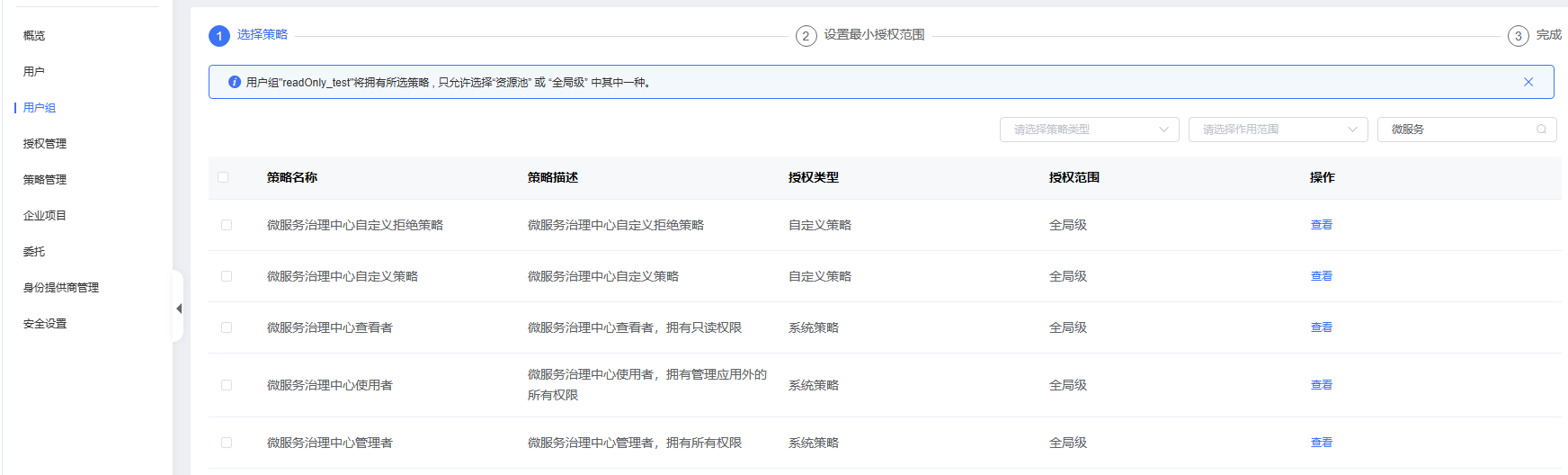This screenshot has width=1568, height=475.
Task: Click step 2 设置最小授权范围 circle icon
Action: click(806, 36)
